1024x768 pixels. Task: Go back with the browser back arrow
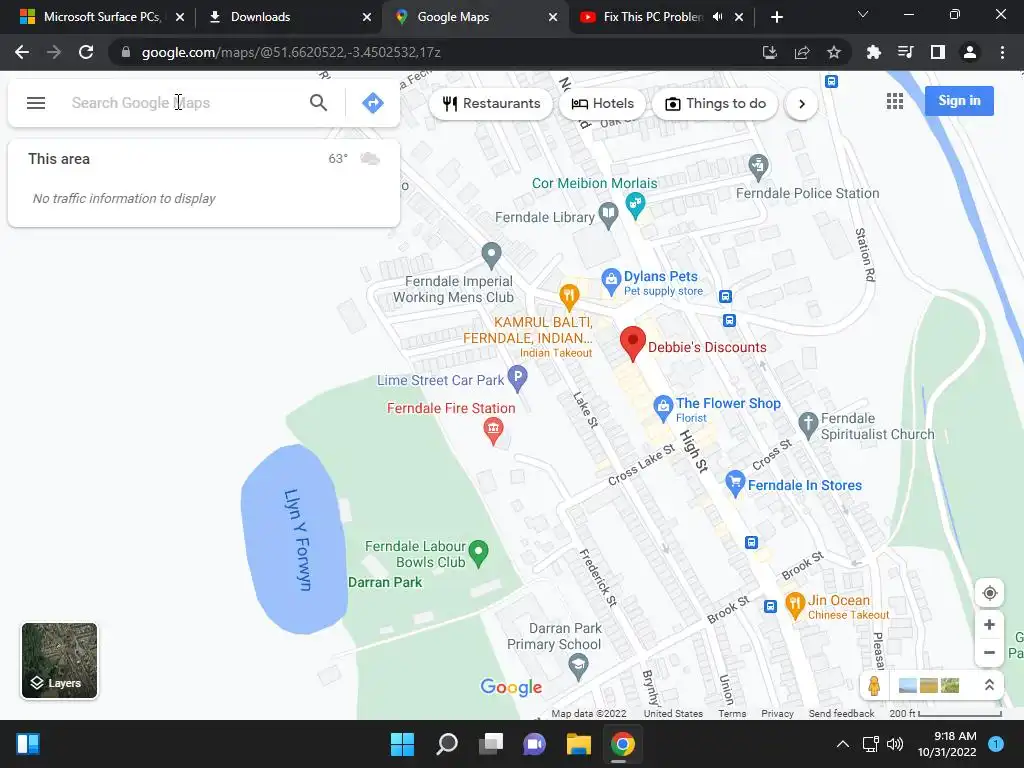[22, 52]
